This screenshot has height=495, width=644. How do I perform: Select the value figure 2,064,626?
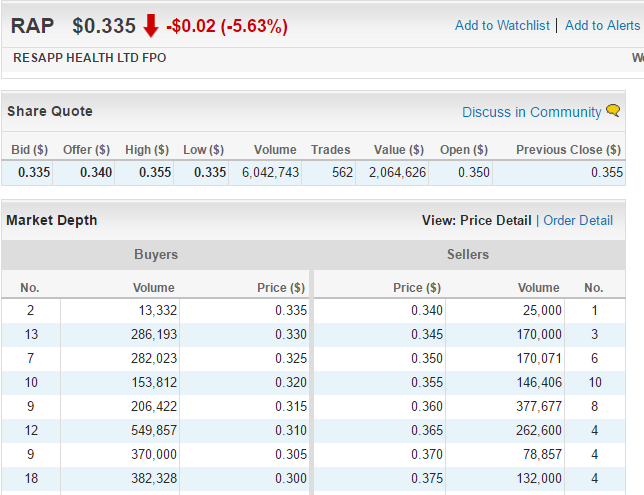[x=397, y=173]
